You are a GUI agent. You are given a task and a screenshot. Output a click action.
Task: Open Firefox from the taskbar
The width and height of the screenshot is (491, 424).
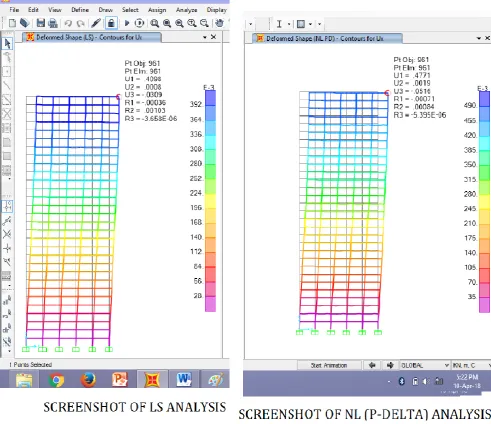[88, 379]
